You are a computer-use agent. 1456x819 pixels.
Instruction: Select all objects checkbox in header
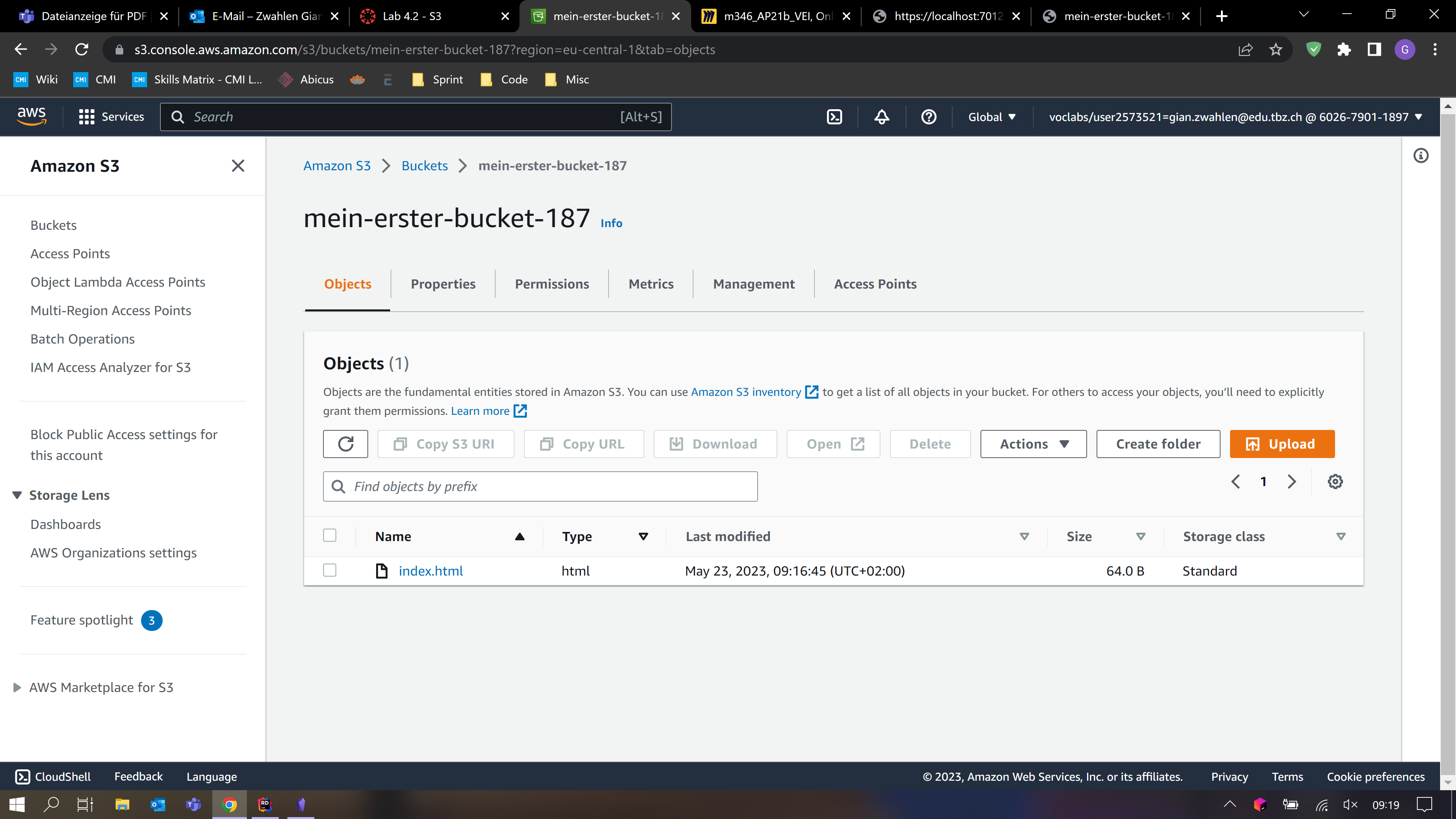point(329,535)
